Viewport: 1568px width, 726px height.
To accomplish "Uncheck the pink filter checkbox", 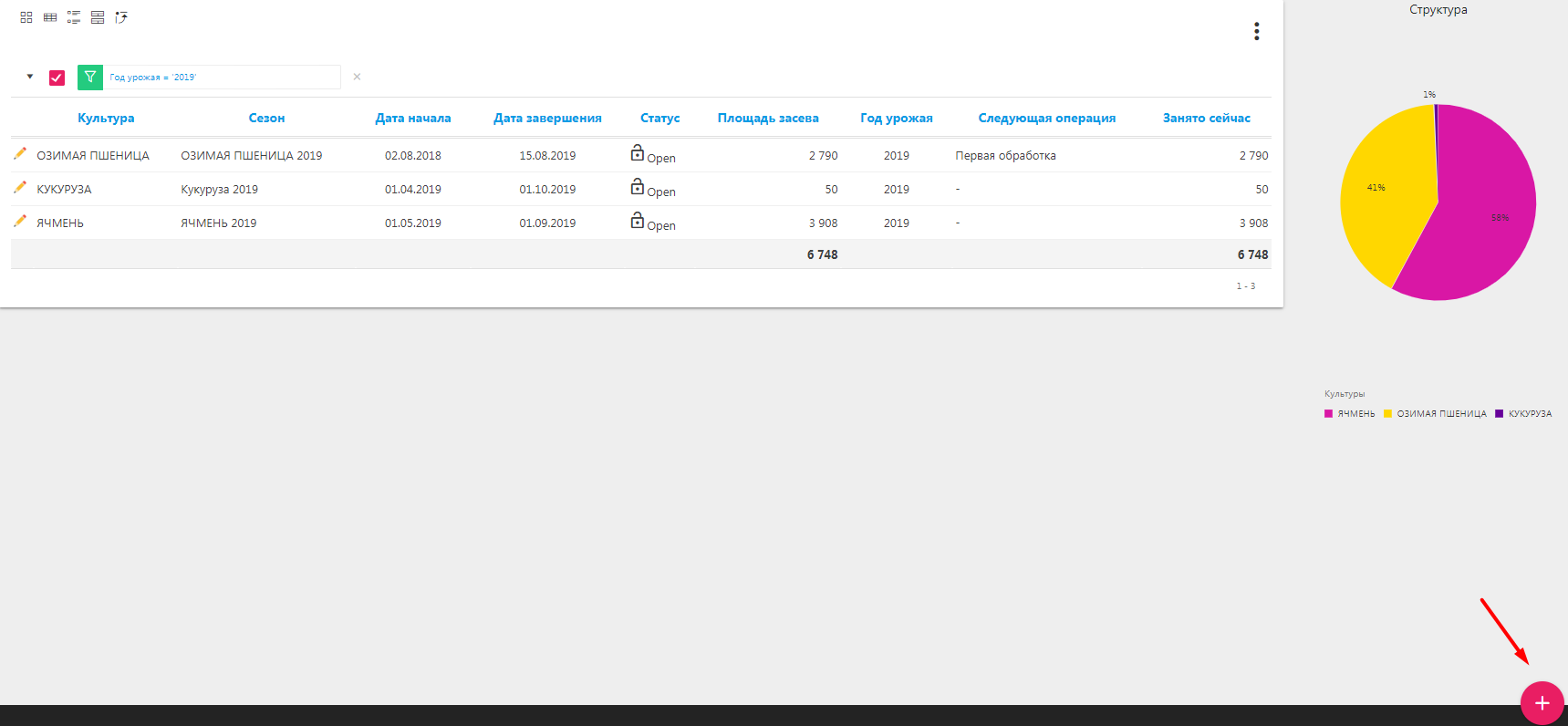I will coord(57,78).
